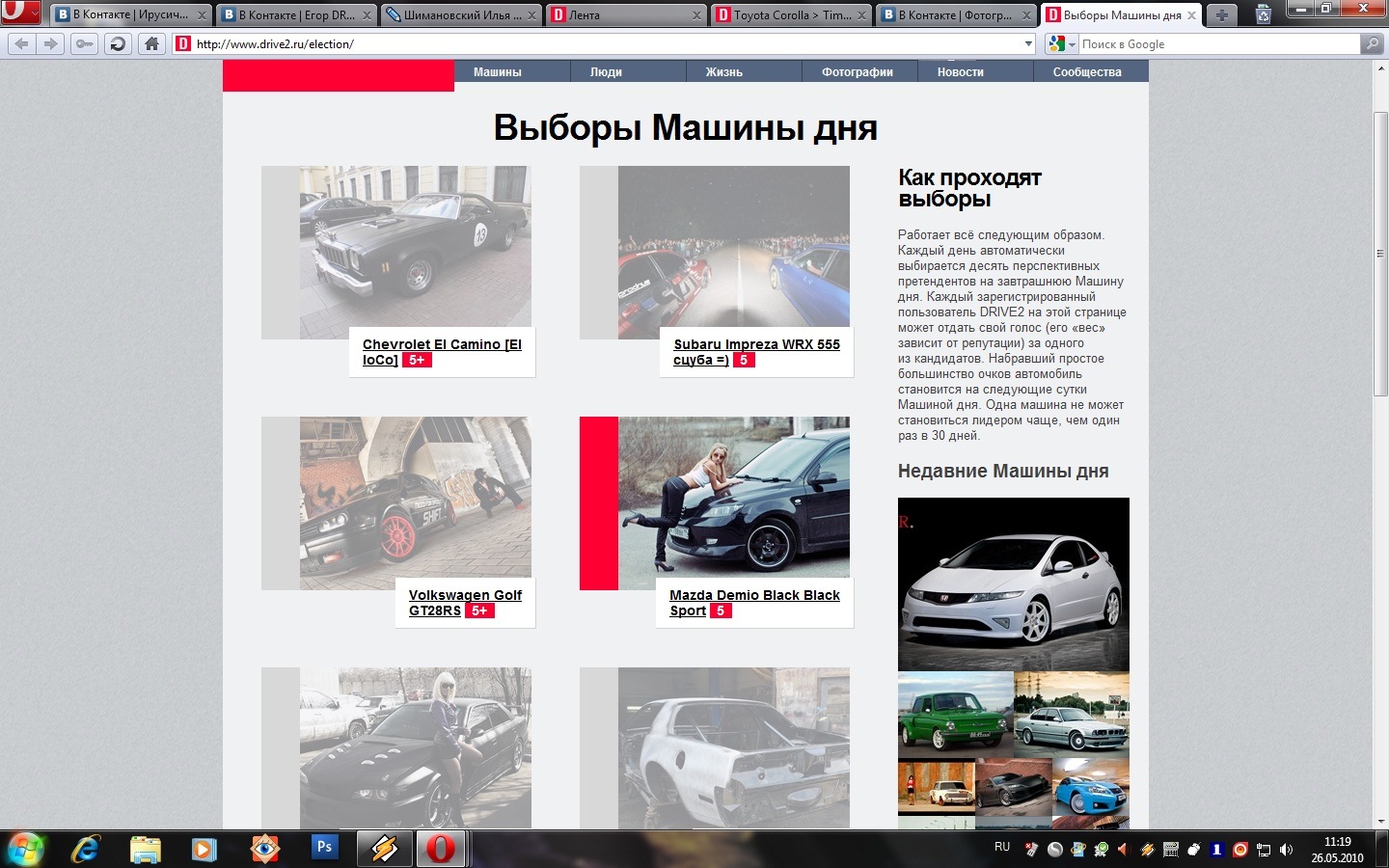Screen dimensions: 1389x868
Task: Click the 5+ badge by Chevrolet El Camino
Action: pyautogui.click(x=417, y=360)
